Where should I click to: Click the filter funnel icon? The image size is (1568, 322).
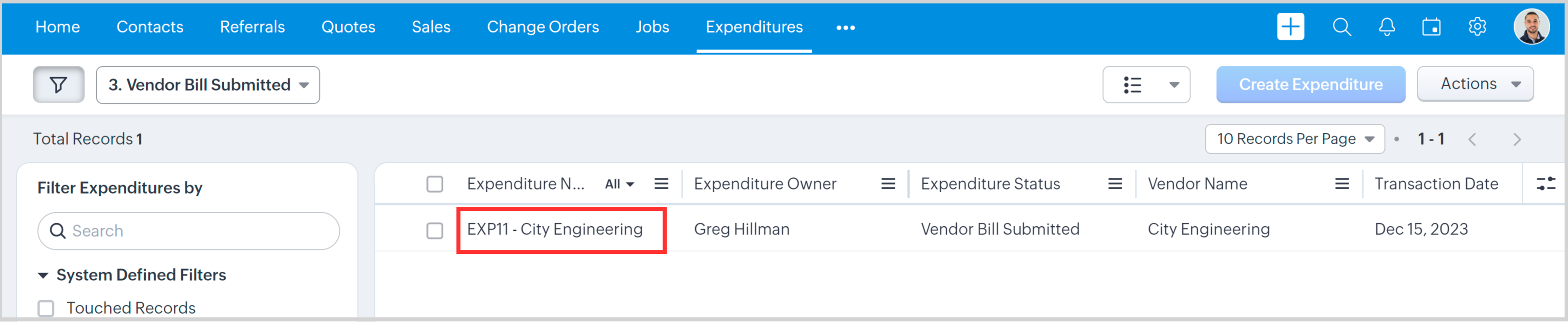(x=59, y=85)
